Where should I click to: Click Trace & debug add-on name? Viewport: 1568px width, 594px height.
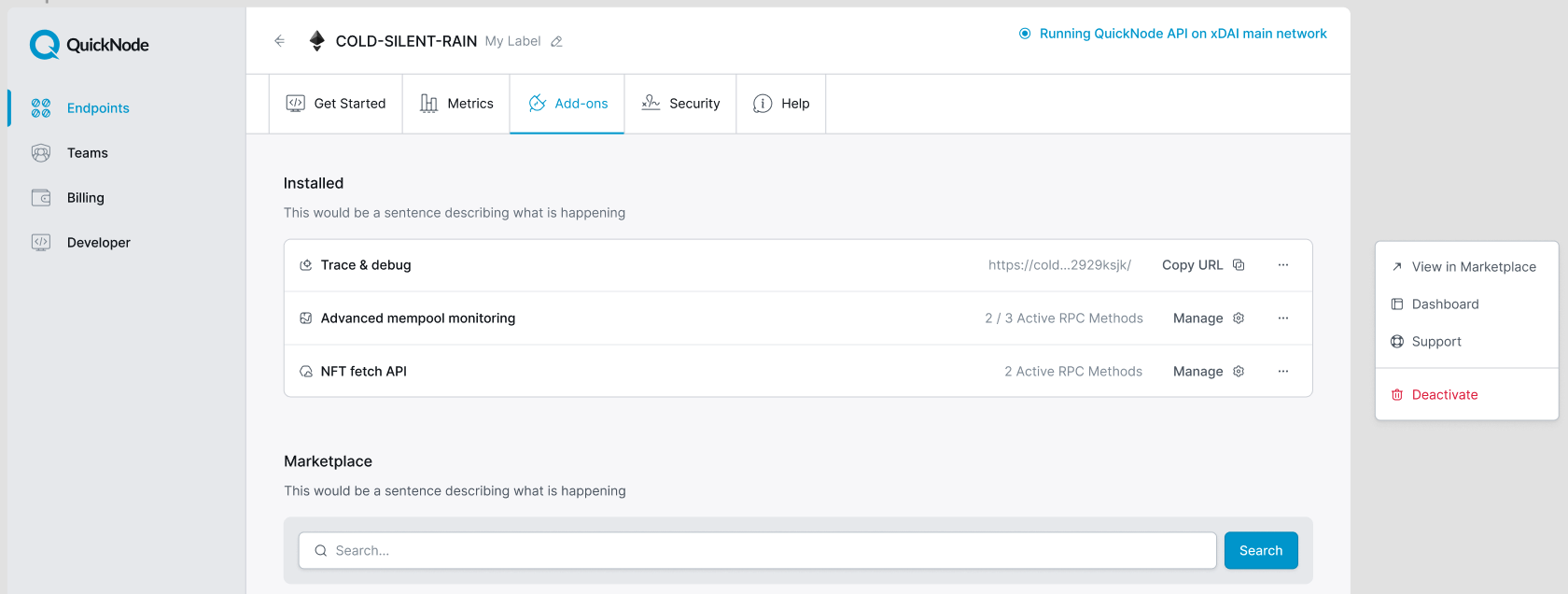[366, 265]
